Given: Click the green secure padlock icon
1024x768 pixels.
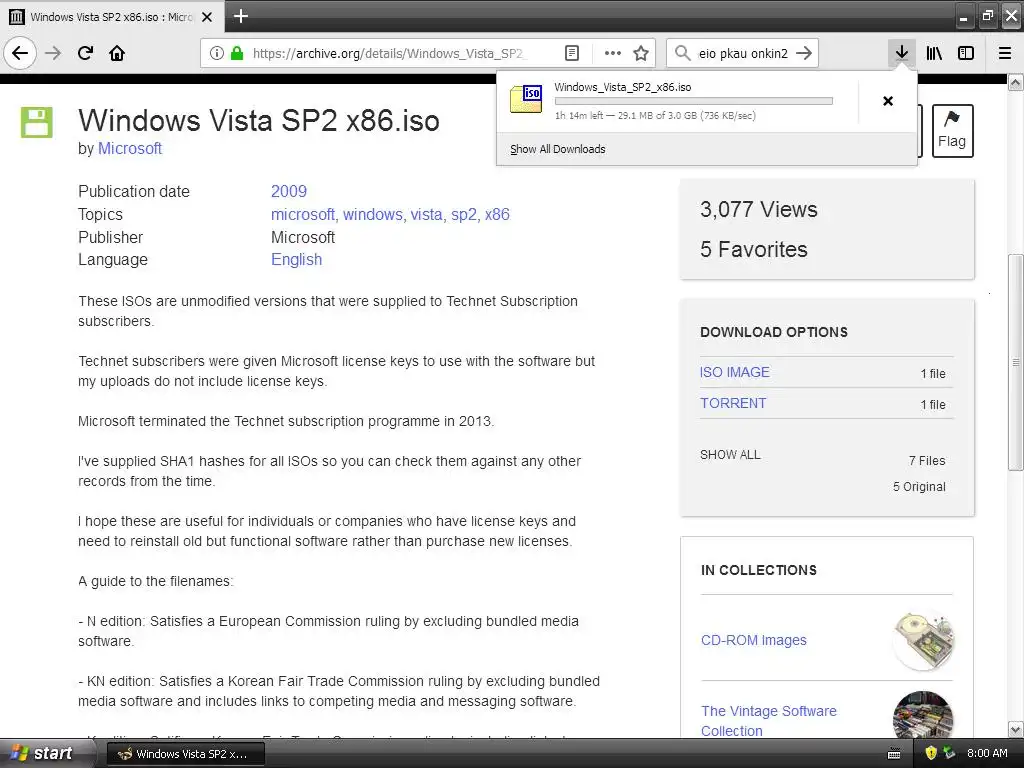Looking at the screenshot, I should pyautogui.click(x=237, y=53).
